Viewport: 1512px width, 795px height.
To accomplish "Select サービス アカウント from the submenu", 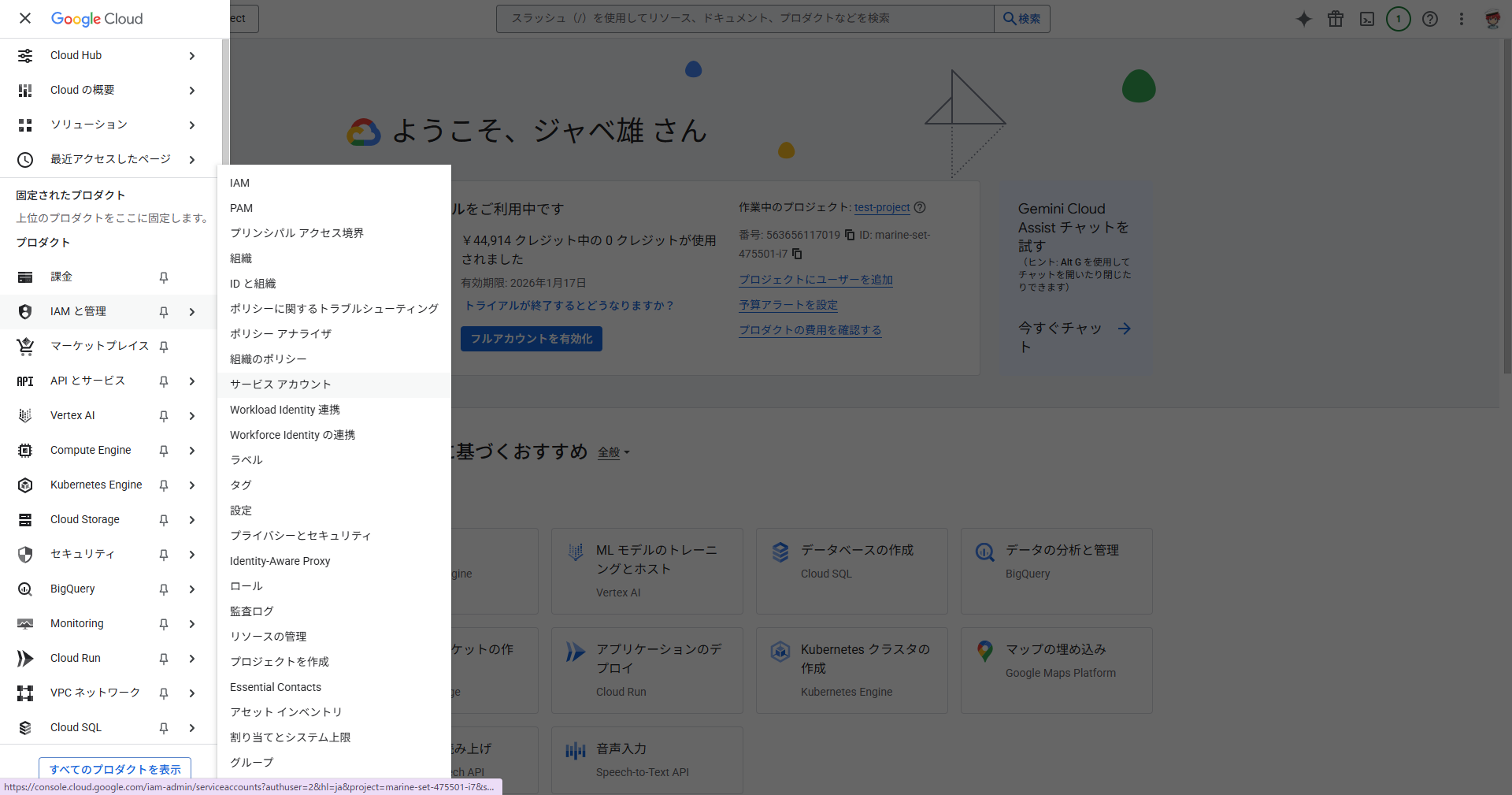I will [280, 384].
